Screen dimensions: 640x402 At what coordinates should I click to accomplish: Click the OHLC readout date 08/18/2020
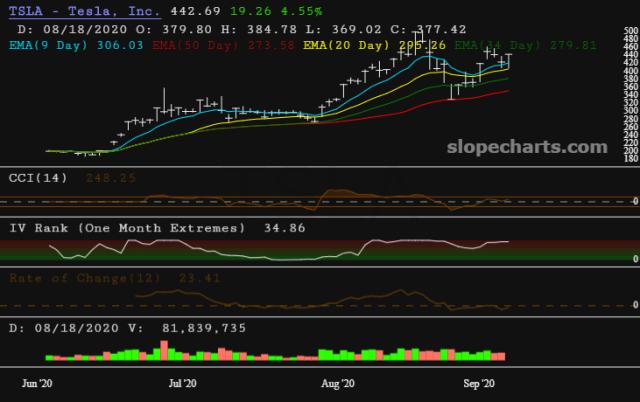click(x=85, y=29)
